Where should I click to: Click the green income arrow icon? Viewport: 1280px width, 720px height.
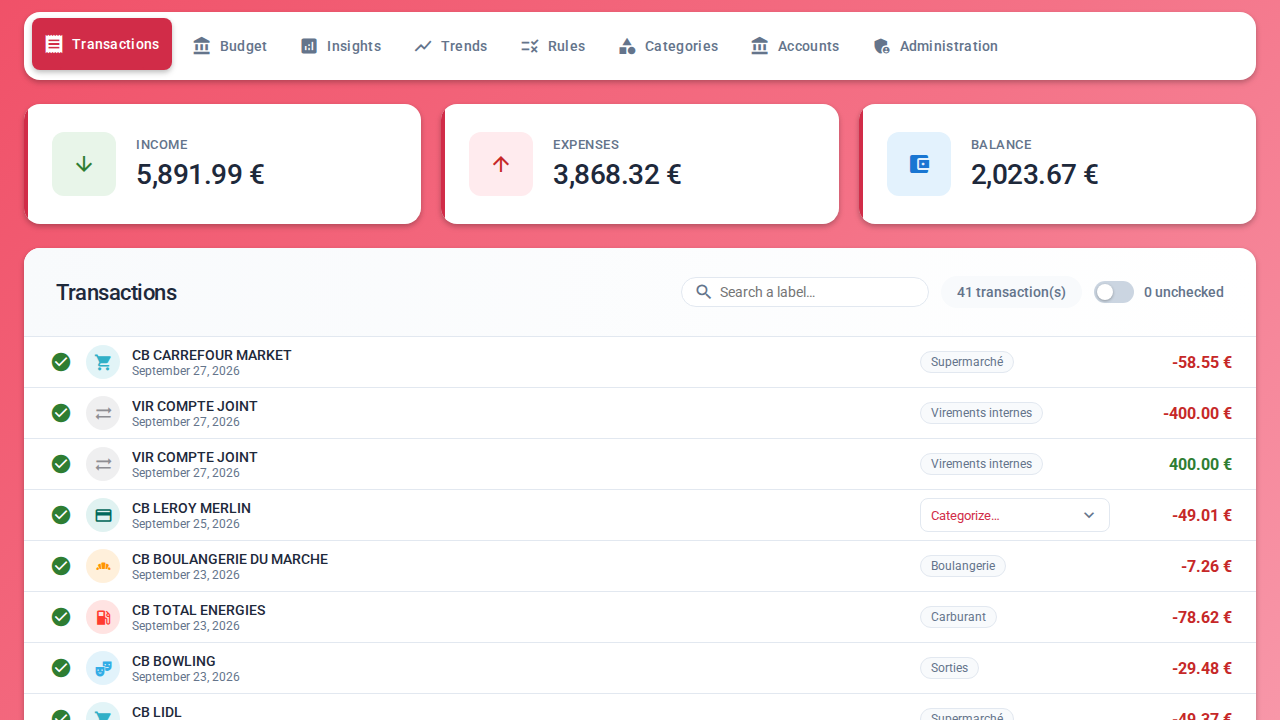[84, 164]
